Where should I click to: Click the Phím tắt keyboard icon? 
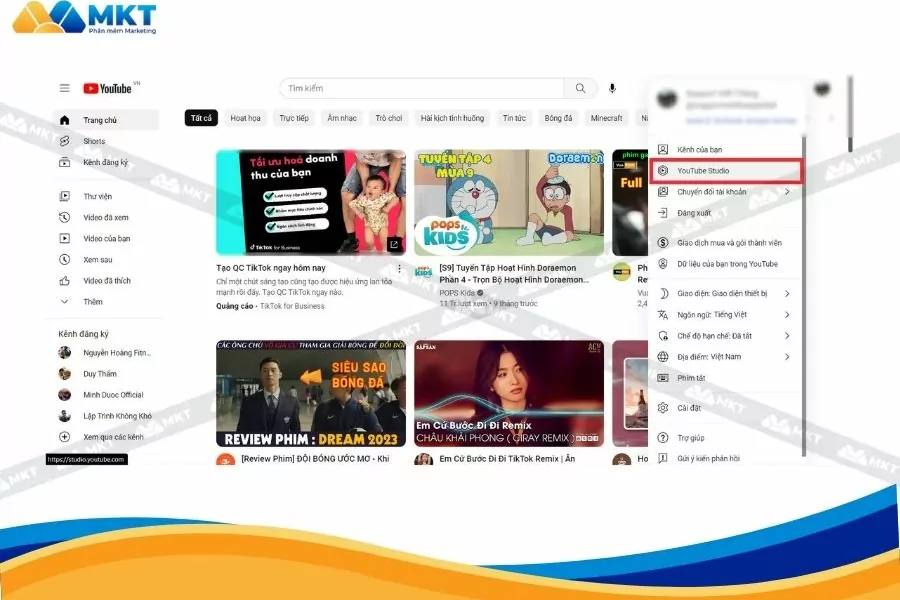point(663,378)
